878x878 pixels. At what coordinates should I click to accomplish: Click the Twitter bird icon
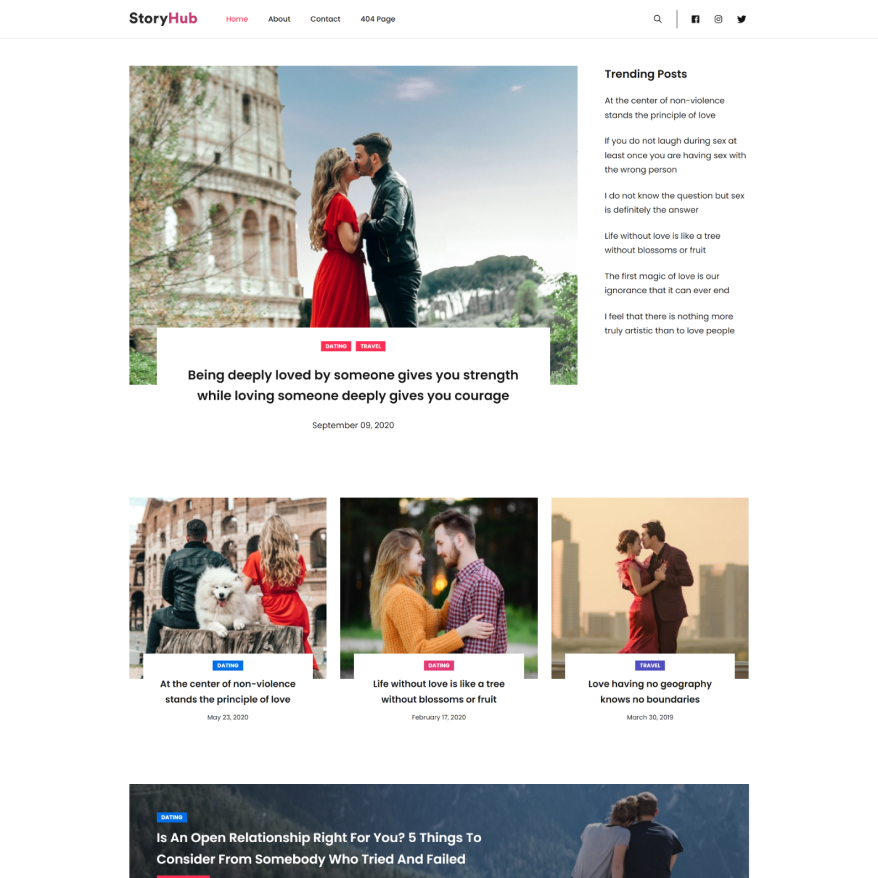pos(741,18)
